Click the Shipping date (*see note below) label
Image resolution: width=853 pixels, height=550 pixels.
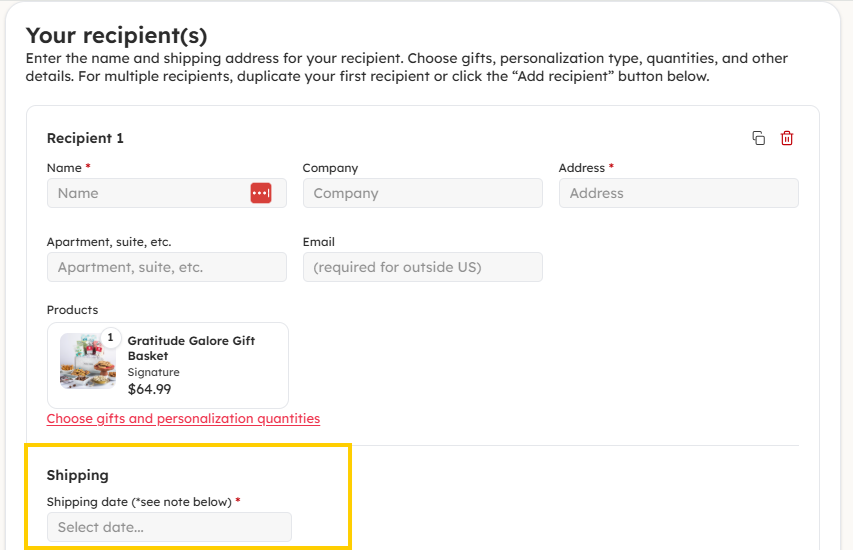(x=139, y=502)
